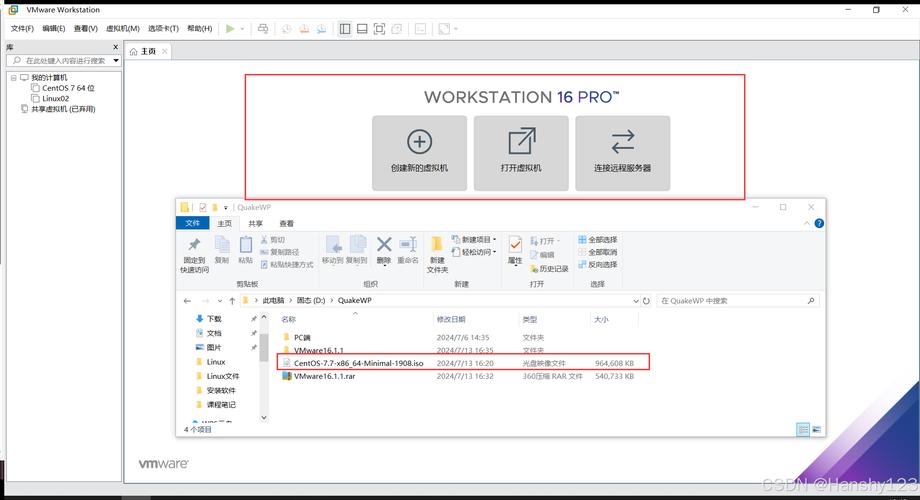Select CentOS-7.7-x86_64-Minimal-1908.iso file
Screen dimensions: 920x500
[463, 363]
